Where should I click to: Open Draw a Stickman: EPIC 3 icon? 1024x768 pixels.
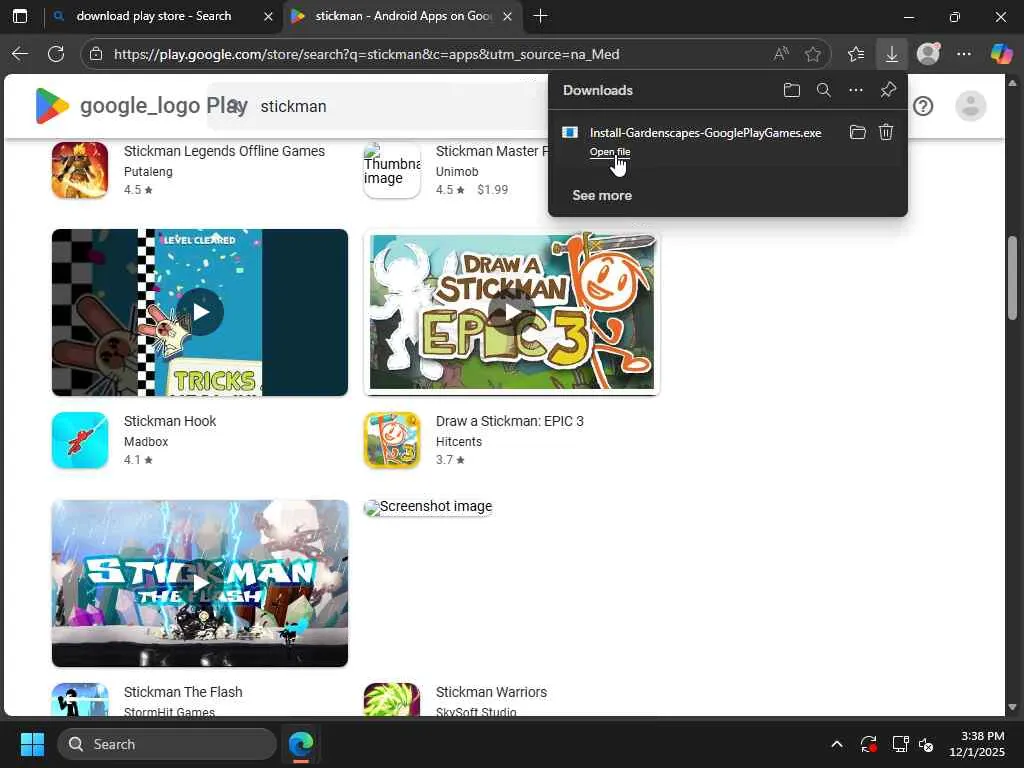pyautogui.click(x=392, y=440)
